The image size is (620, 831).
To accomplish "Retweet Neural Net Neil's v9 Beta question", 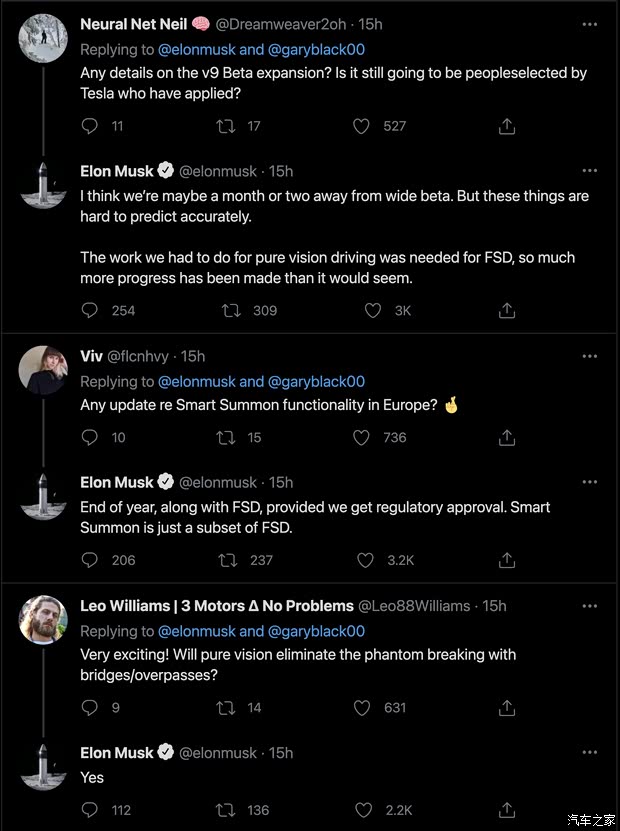I will pos(226,126).
